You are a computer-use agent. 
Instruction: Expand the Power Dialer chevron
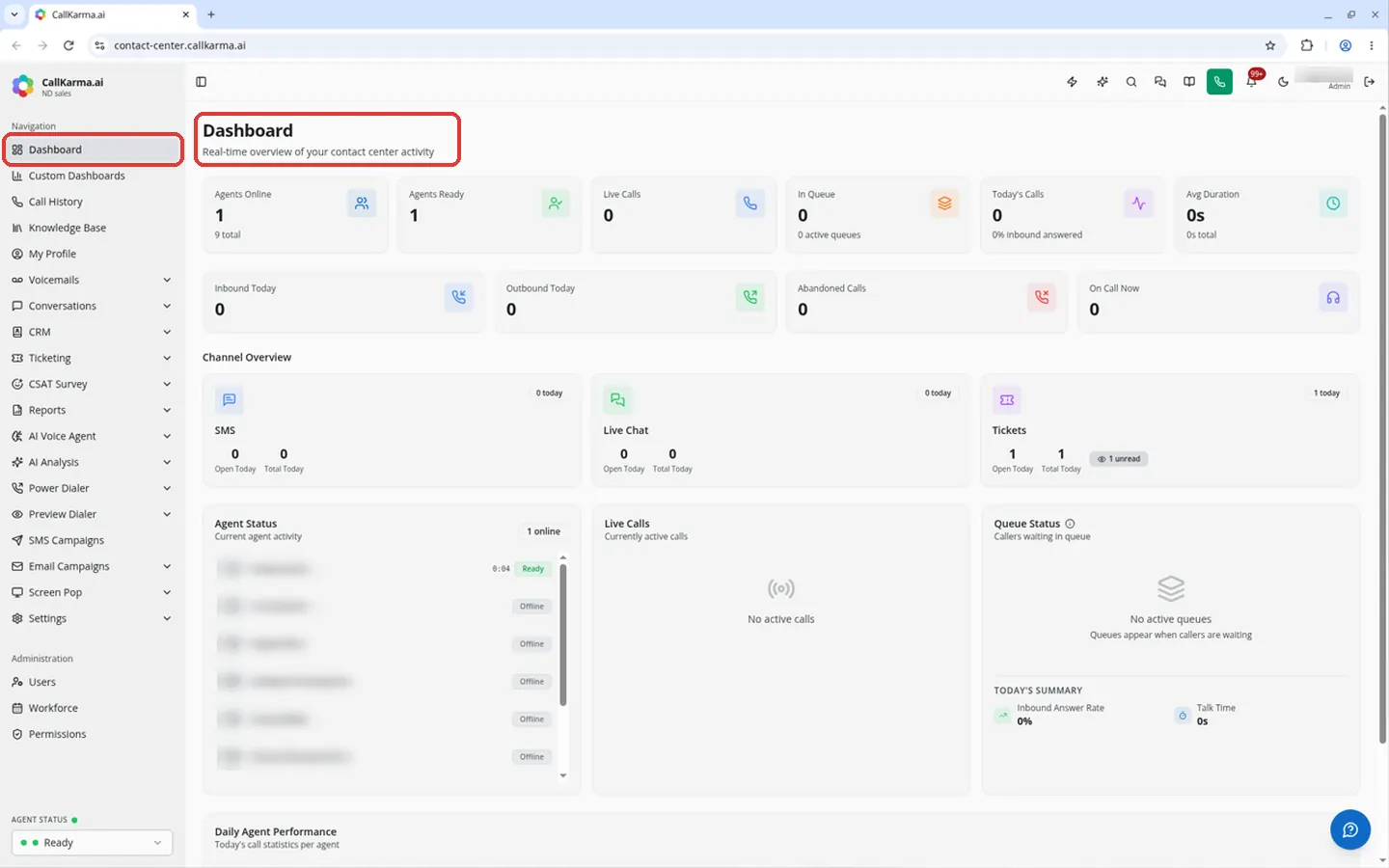[x=167, y=488]
